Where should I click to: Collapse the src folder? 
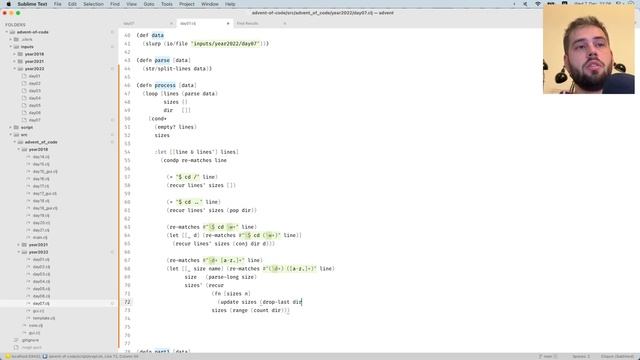[x=11, y=135]
